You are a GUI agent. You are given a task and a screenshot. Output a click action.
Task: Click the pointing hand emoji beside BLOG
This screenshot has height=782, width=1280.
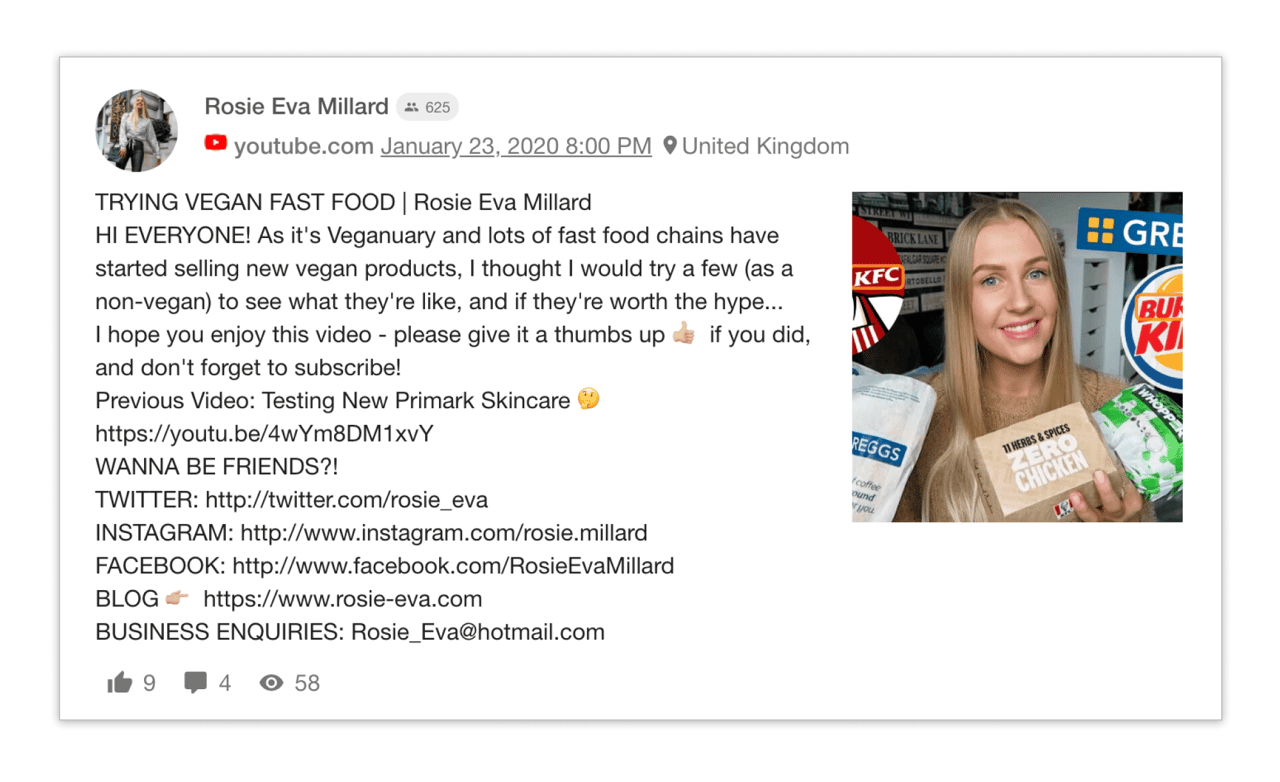(x=177, y=599)
